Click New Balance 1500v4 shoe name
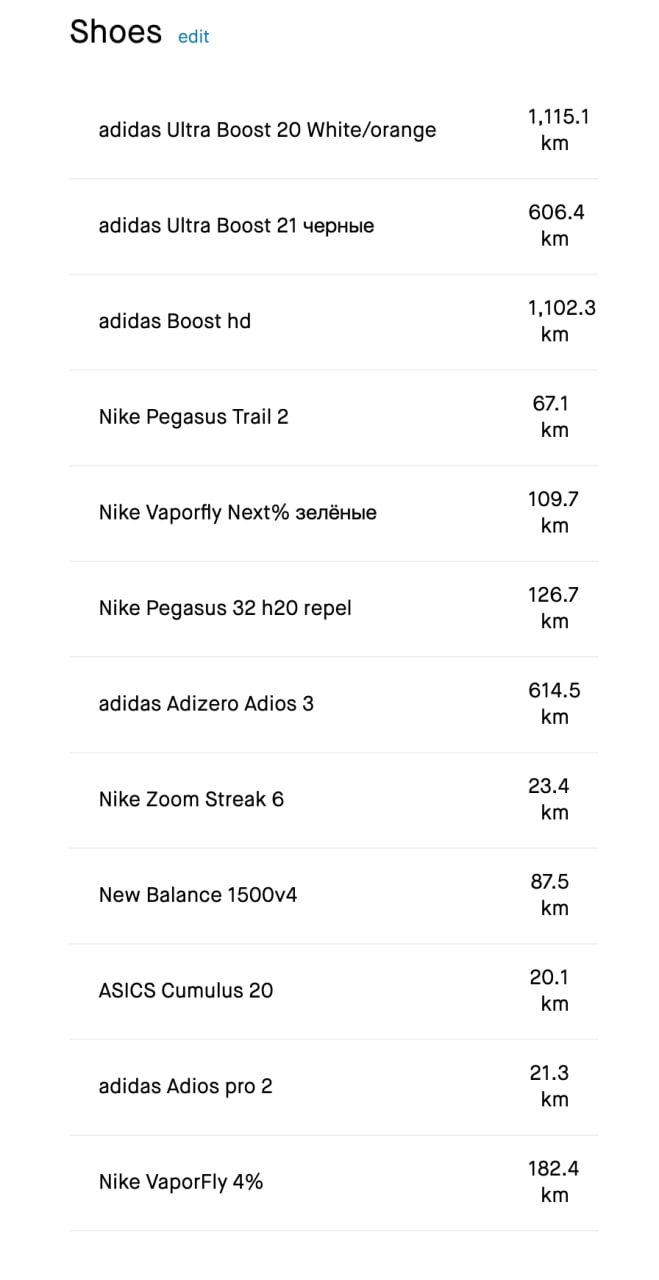659x1280 pixels. coord(197,895)
